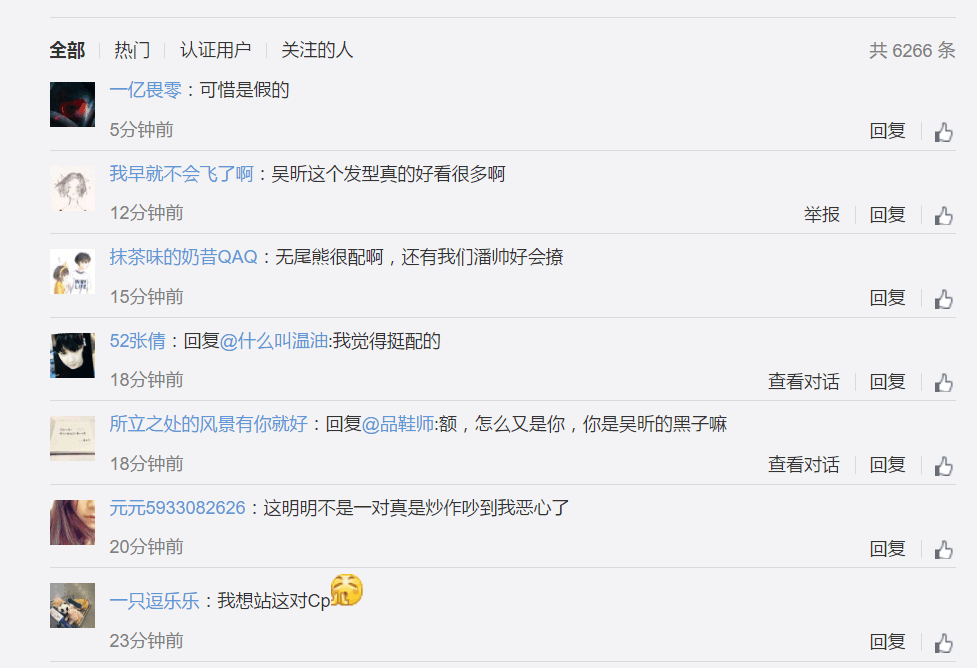This screenshot has height=668, width=977.
Task: Like 抹茶味的奶昔QAQ's comment with thumbs-up
Action: pyautogui.click(x=943, y=299)
